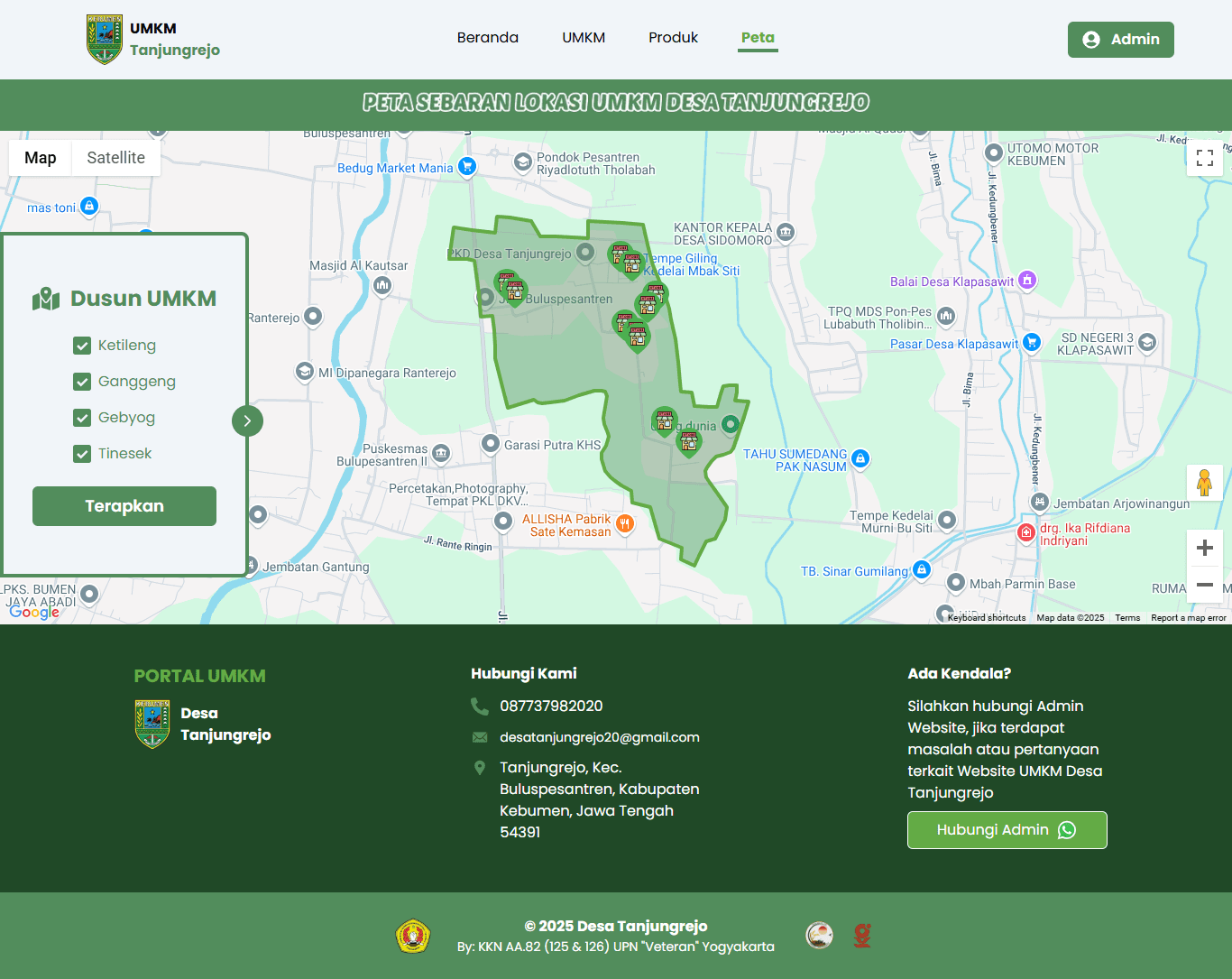
Task: Contact admin via Hubungi Admin WhatsApp button
Action: tap(1007, 829)
